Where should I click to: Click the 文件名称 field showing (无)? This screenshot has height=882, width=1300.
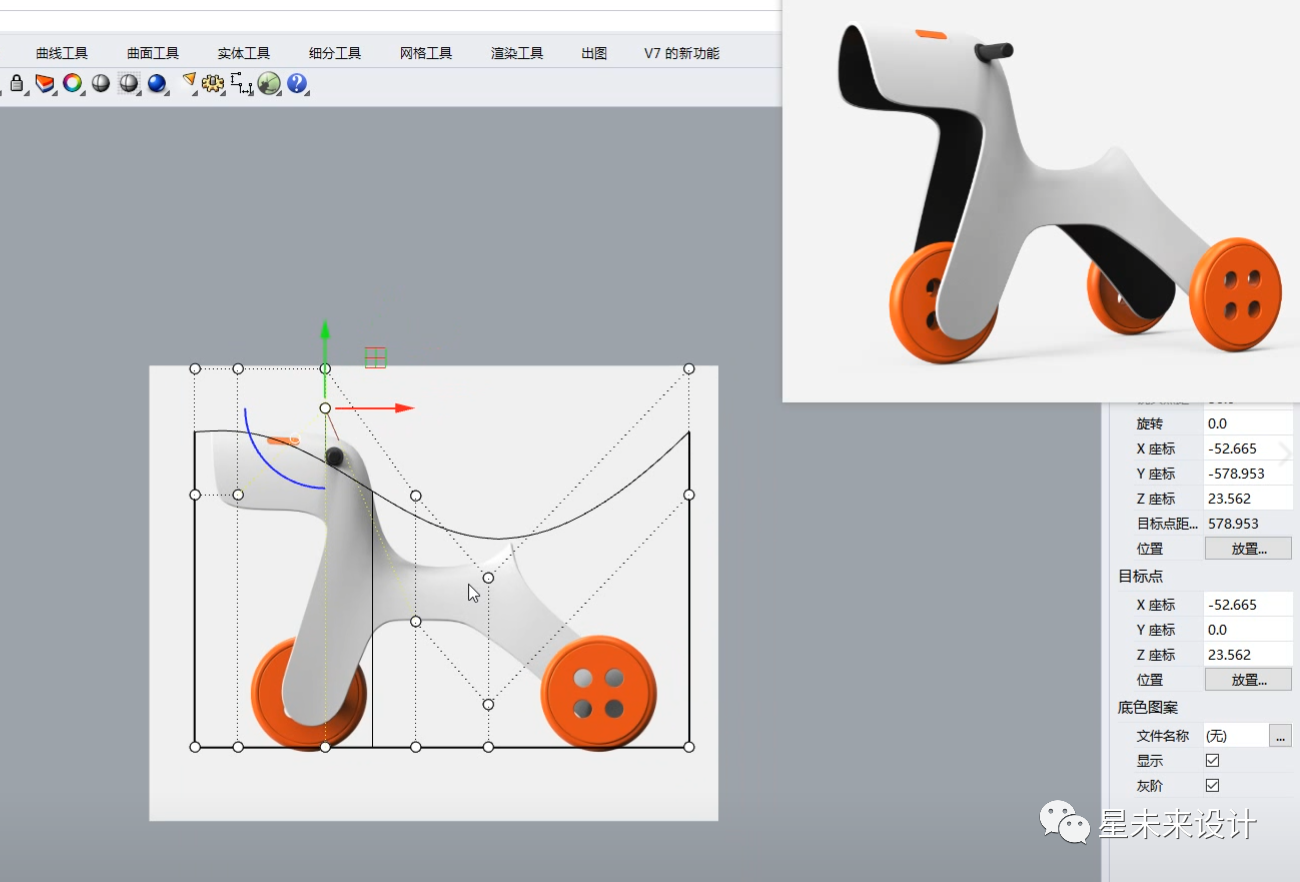[x=1235, y=735]
